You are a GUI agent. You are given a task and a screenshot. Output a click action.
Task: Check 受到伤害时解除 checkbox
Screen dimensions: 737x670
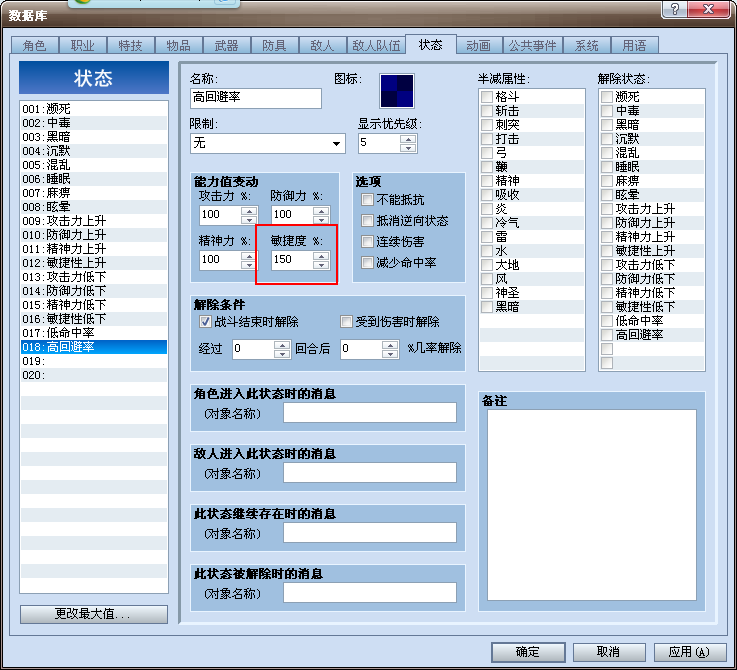click(346, 322)
